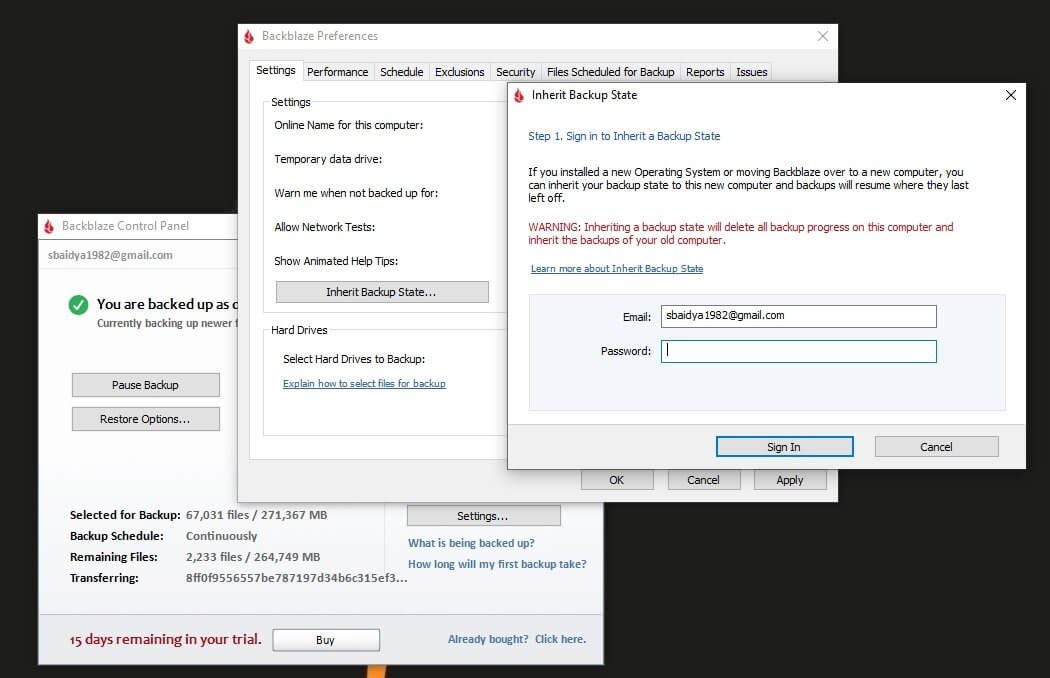Focus the Email input field
The image size is (1050, 678).
pyautogui.click(x=798, y=316)
